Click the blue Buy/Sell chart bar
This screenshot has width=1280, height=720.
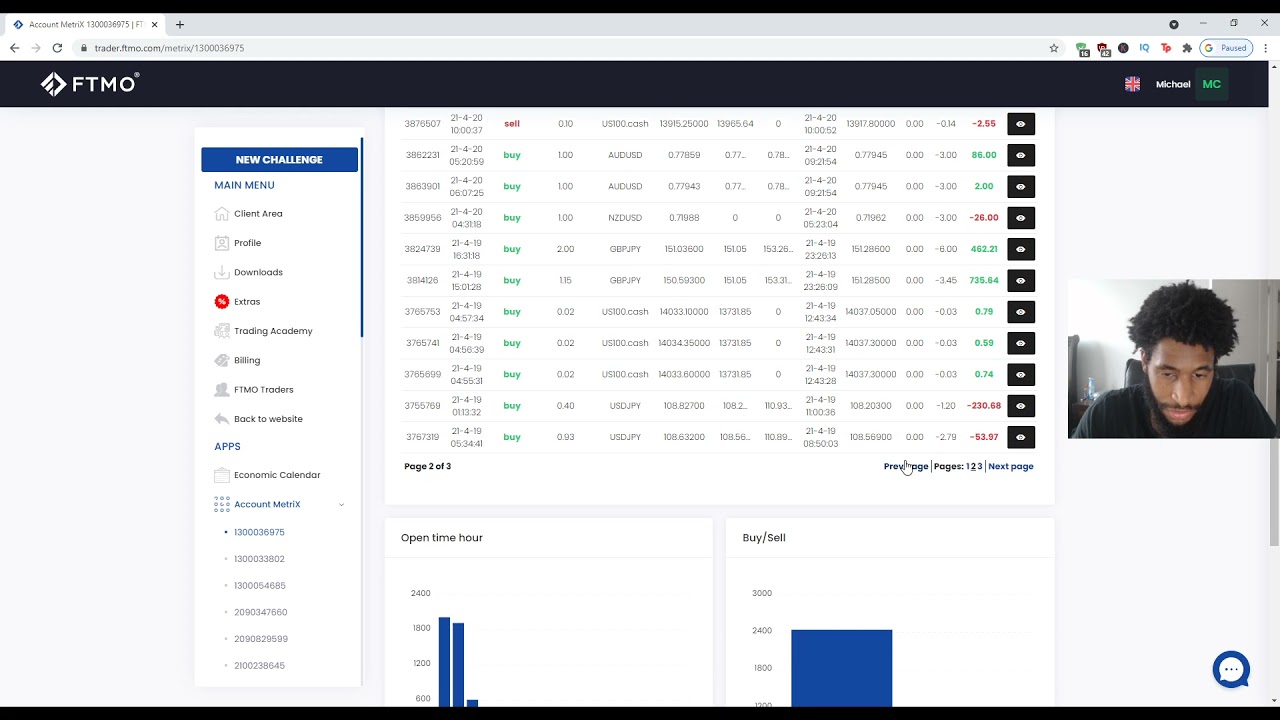pos(841,666)
